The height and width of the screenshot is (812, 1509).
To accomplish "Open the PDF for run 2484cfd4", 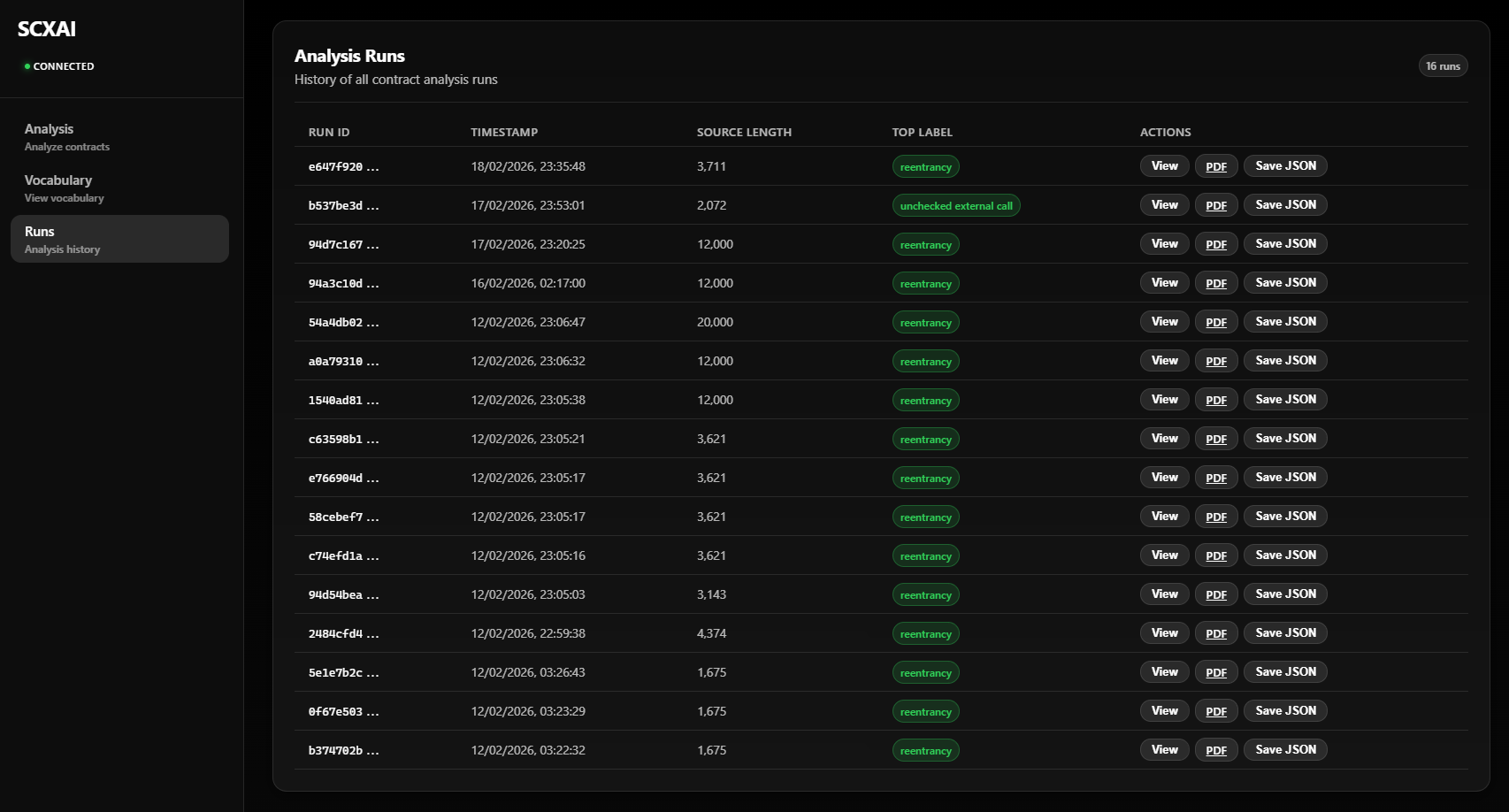I will pyautogui.click(x=1215, y=633).
